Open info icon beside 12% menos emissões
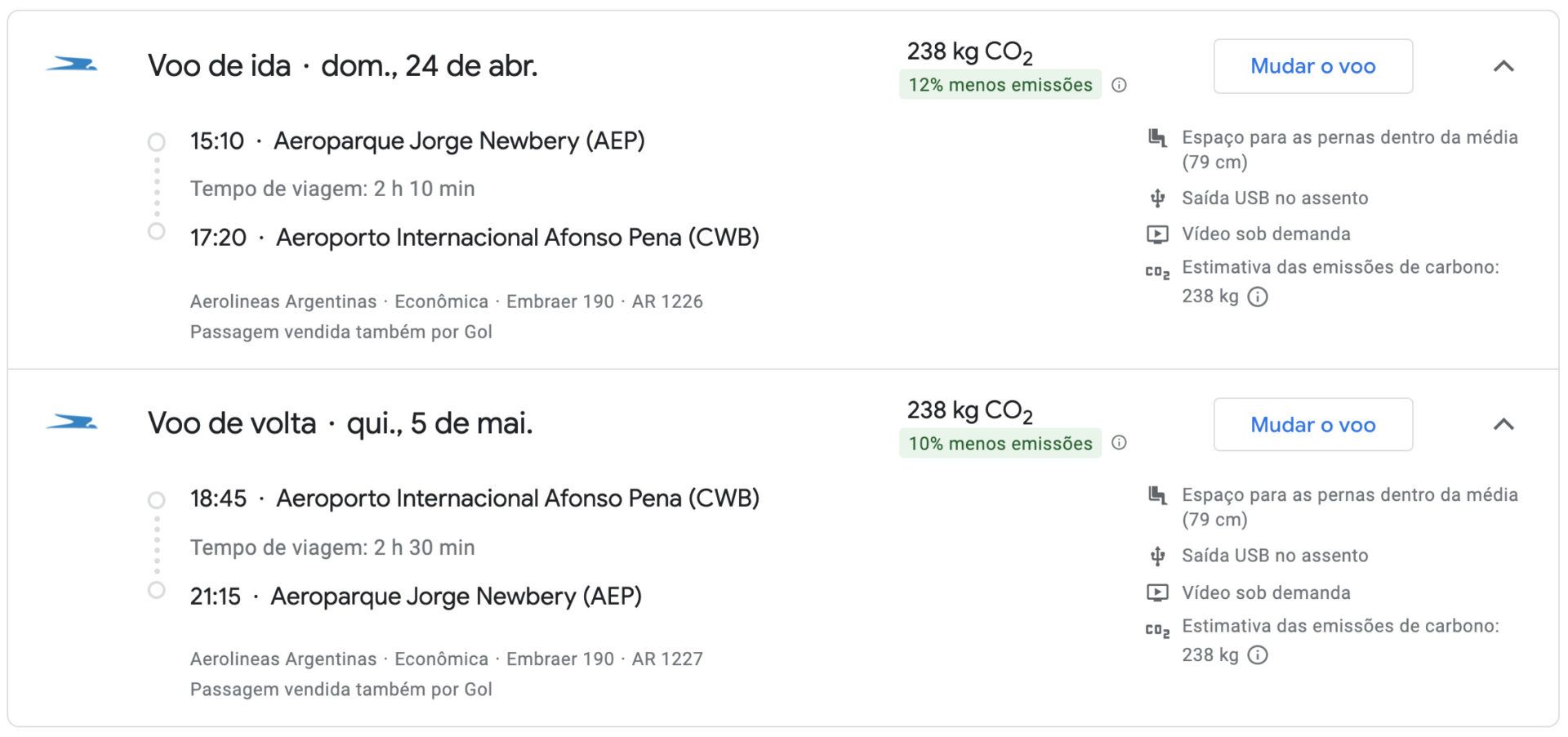Screen dimensions: 1568x737 pos(1120,84)
